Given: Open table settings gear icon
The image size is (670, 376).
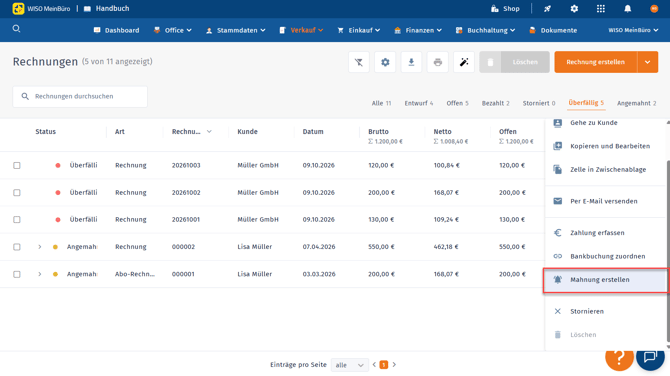Looking at the screenshot, I should tap(385, 62).
